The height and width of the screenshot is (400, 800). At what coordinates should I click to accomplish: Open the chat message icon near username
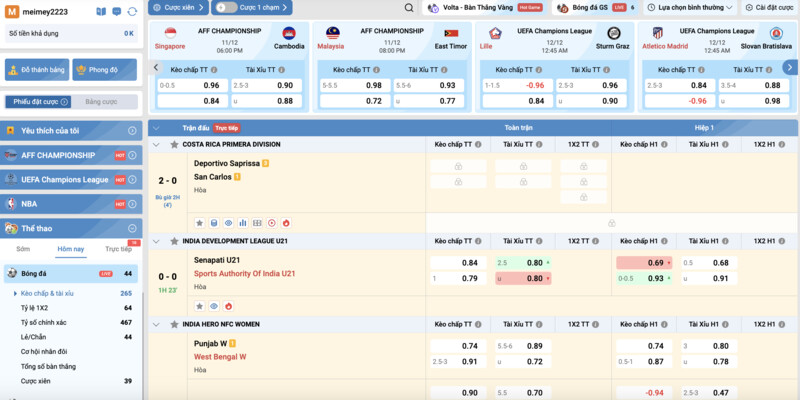pyautogui.click(x=116, y=12)
